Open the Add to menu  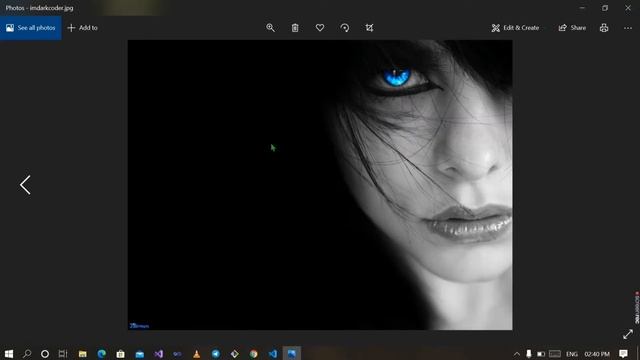pyautogui.click(x=82, y=28)
